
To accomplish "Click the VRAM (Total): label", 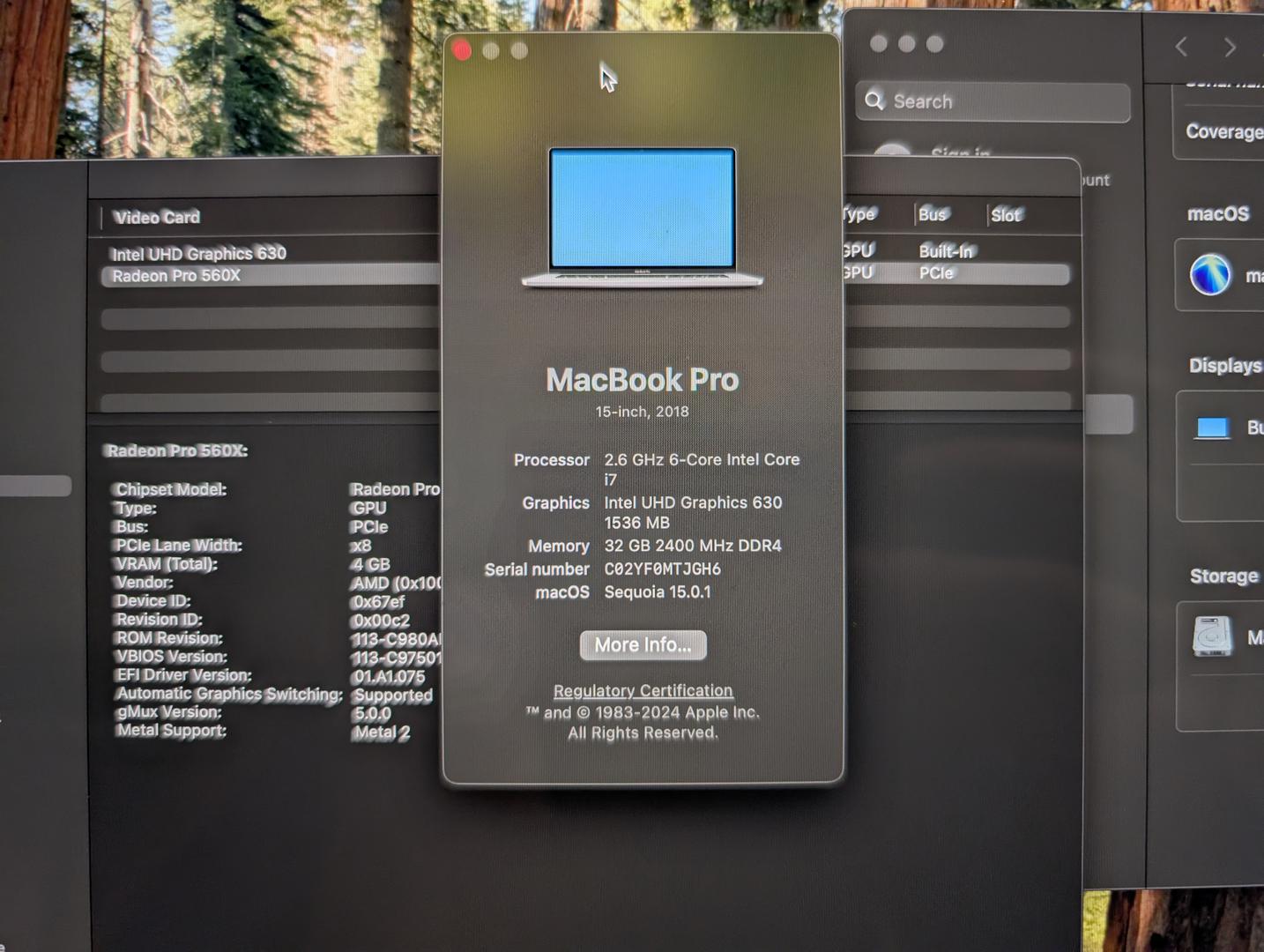I will tap(166, 564).
